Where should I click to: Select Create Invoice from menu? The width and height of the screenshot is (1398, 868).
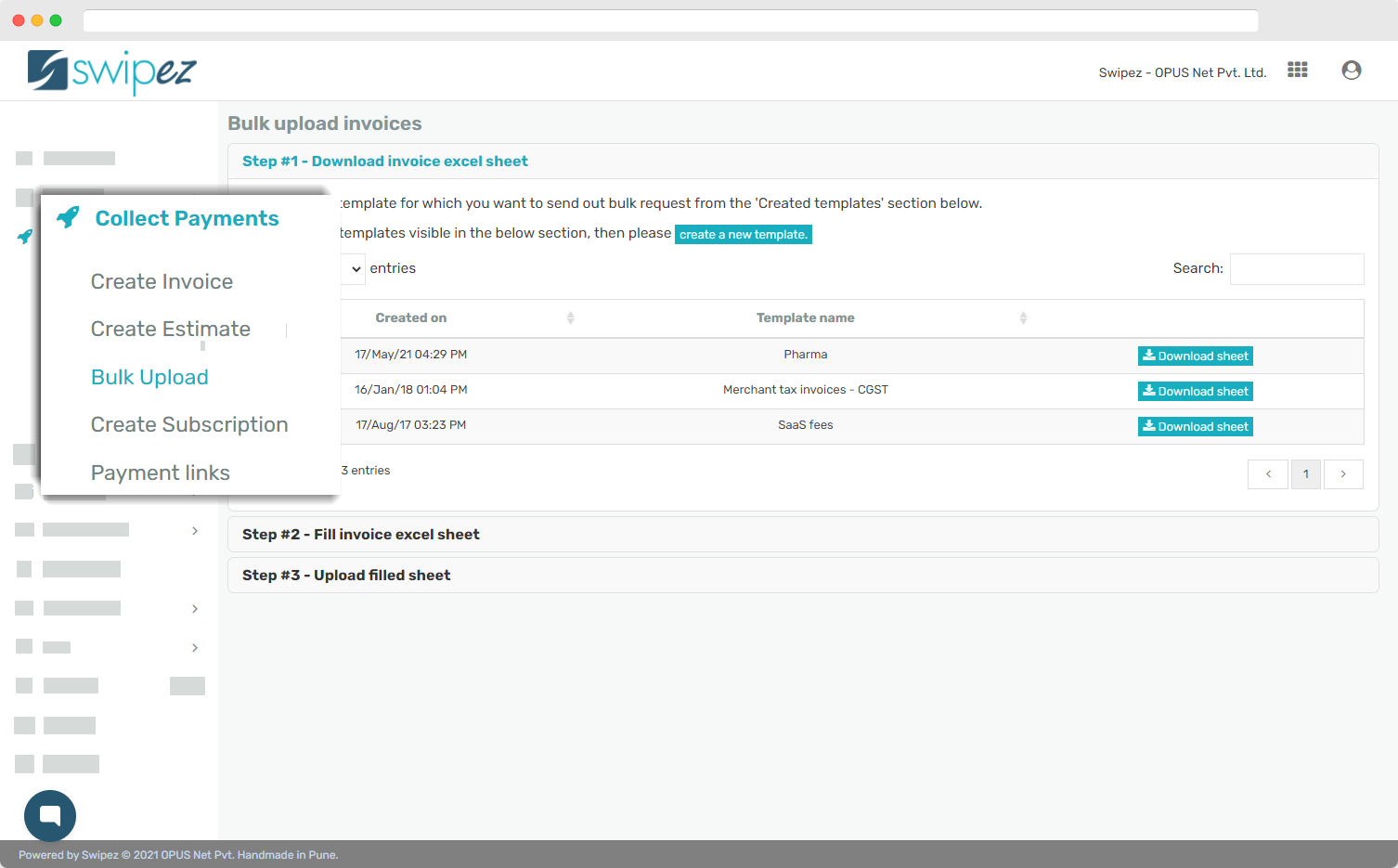pyautogui.click(x=162, y=281)
